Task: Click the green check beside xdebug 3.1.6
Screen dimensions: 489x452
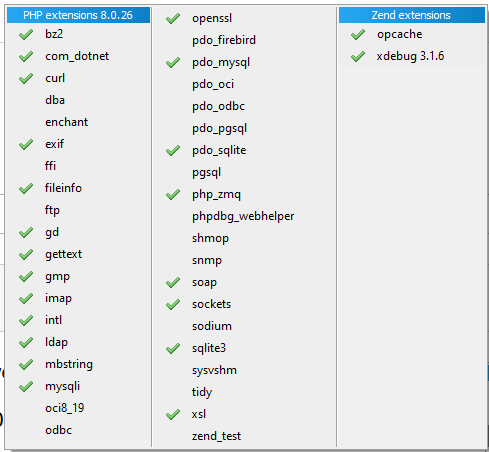Action: tap(358, 56)
